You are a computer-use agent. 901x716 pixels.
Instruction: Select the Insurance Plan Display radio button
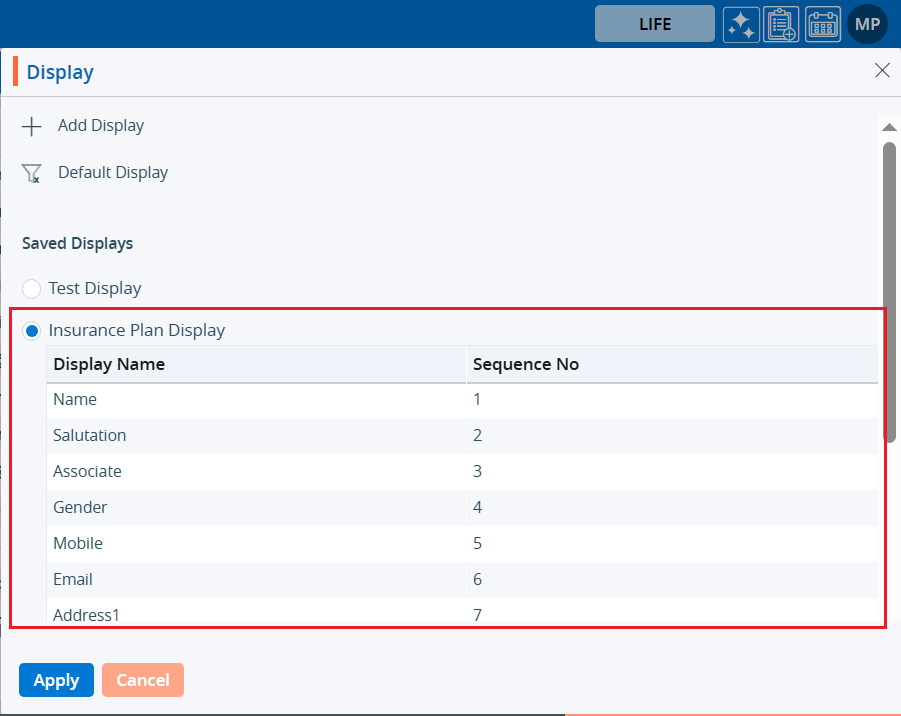click(x=32, y=330)
